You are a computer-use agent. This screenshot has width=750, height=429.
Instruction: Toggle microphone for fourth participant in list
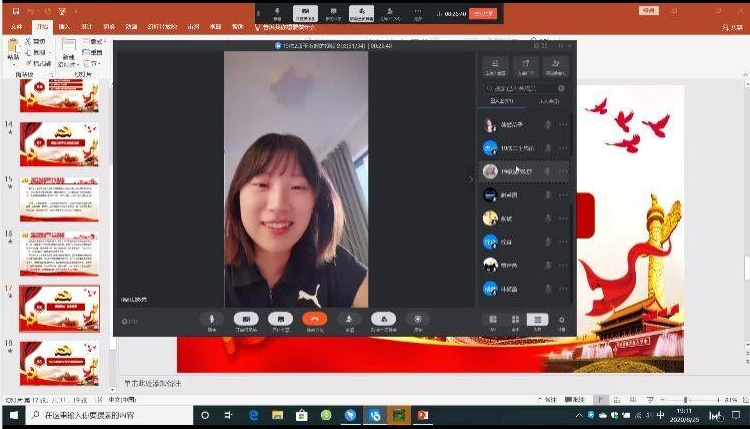[547, 195]
